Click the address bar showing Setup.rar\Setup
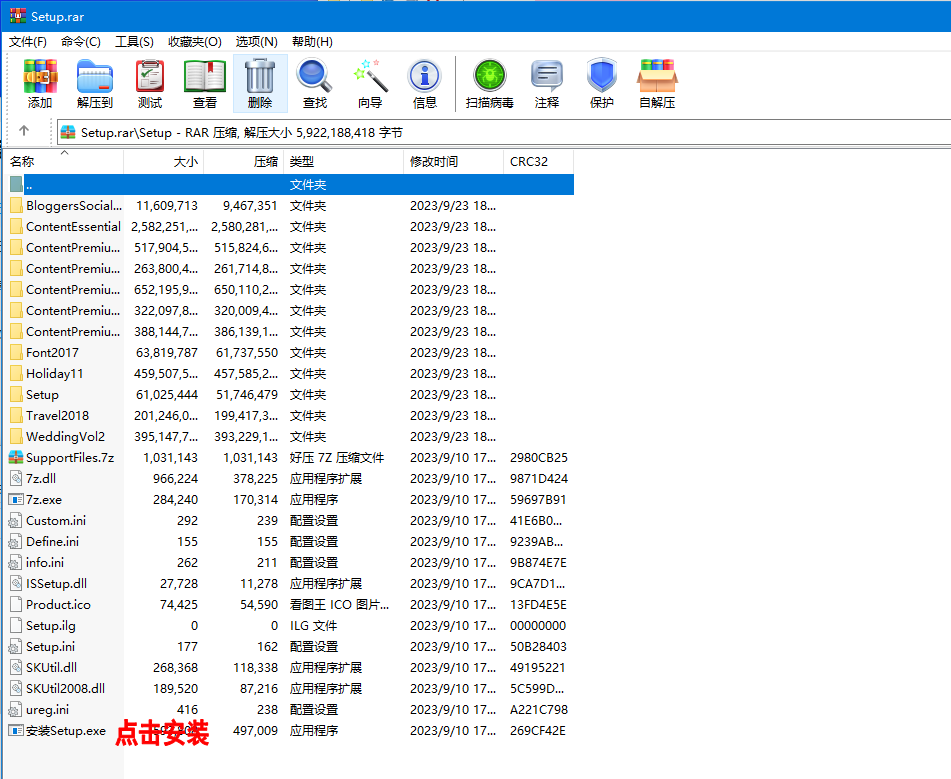Screen dimensions: 951x779 [x=200, y=131]
